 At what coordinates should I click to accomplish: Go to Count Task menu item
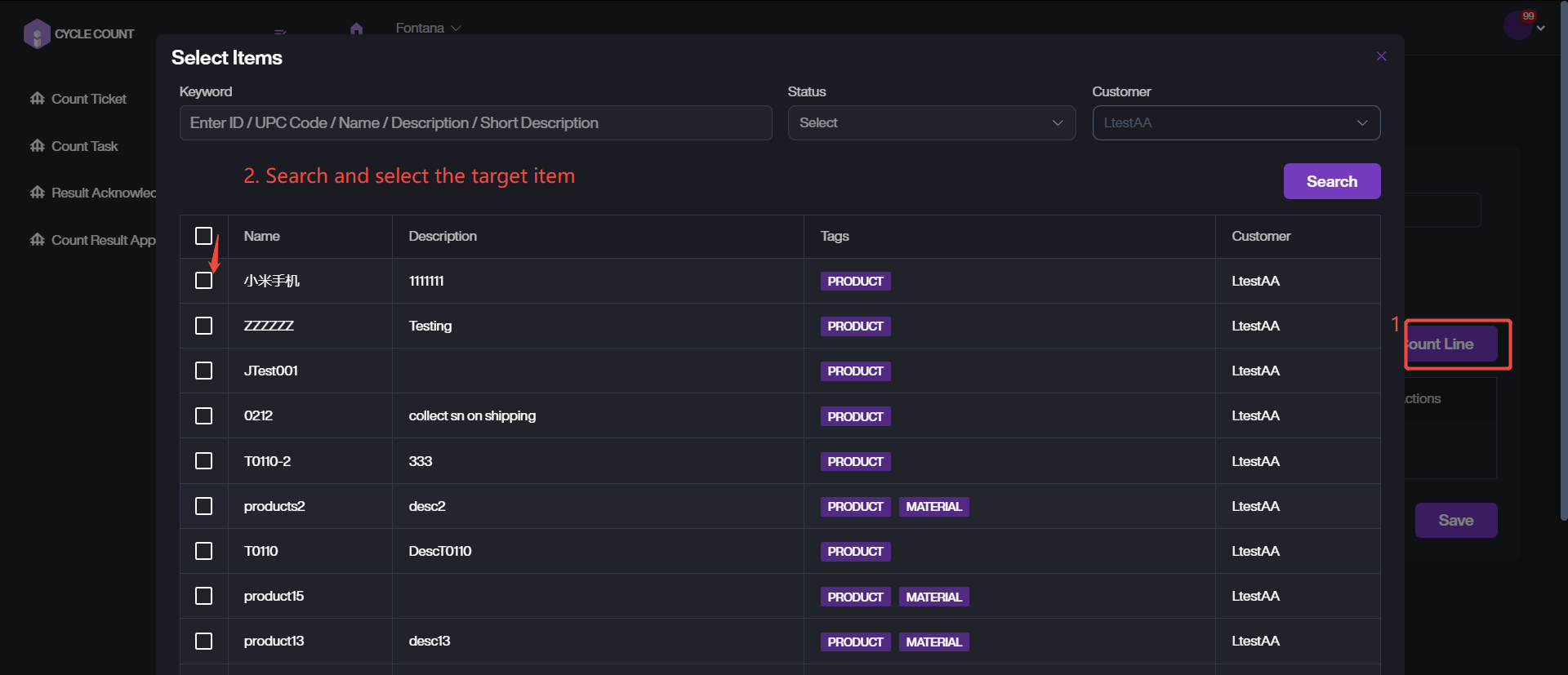pos(85,146)
